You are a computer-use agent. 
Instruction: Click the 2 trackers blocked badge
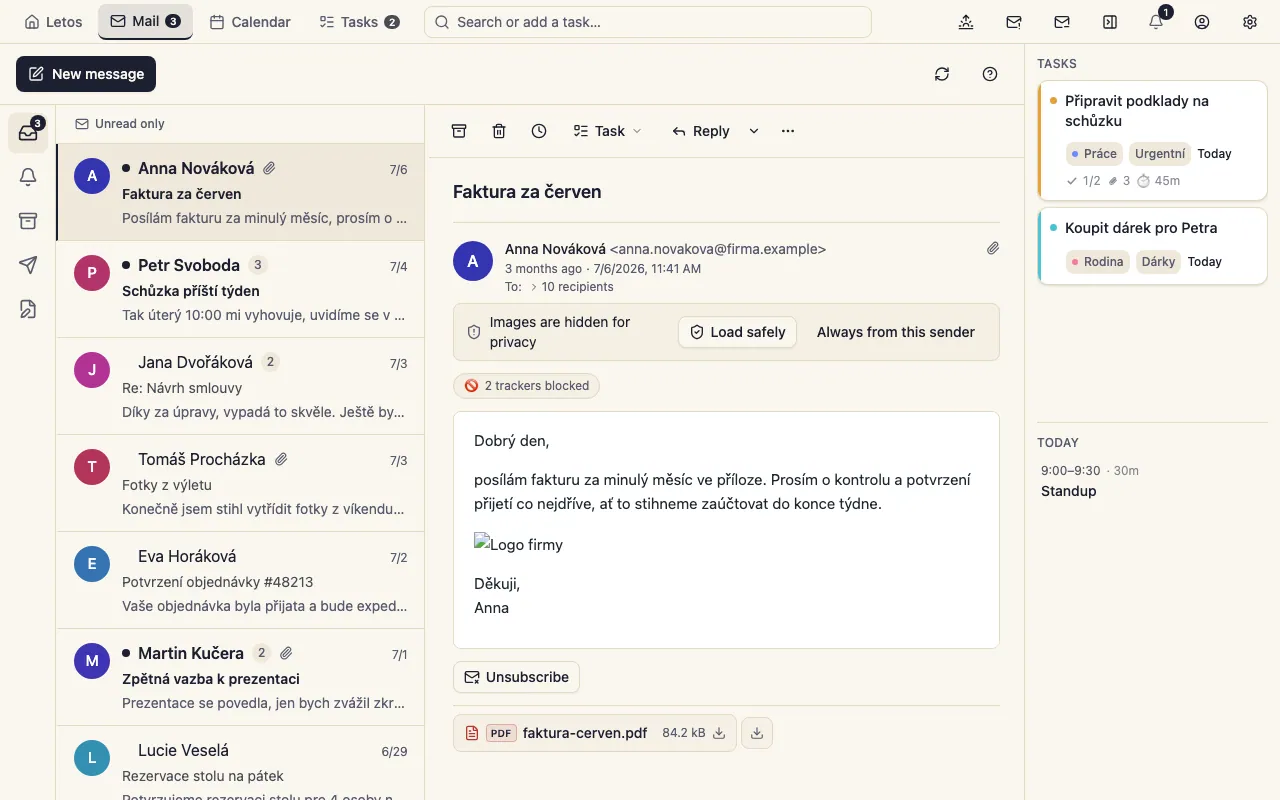click(x=526, y=386)
